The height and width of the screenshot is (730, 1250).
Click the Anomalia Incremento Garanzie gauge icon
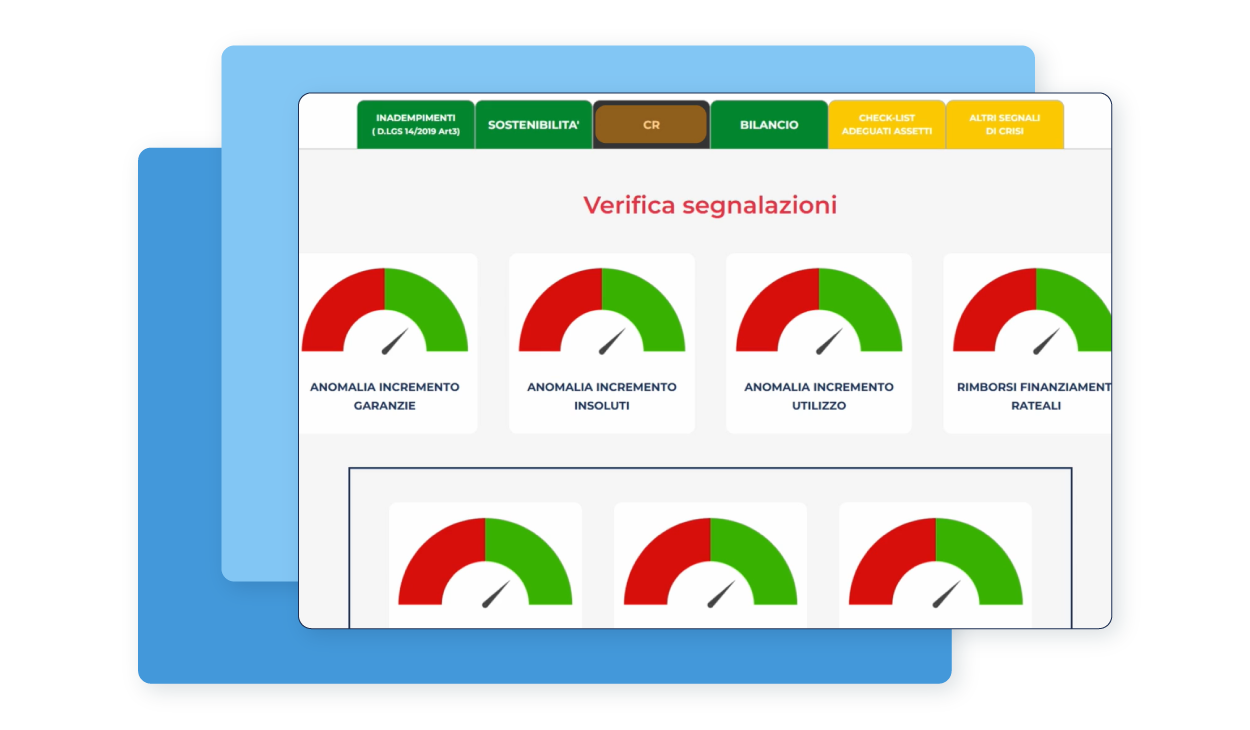385,311
